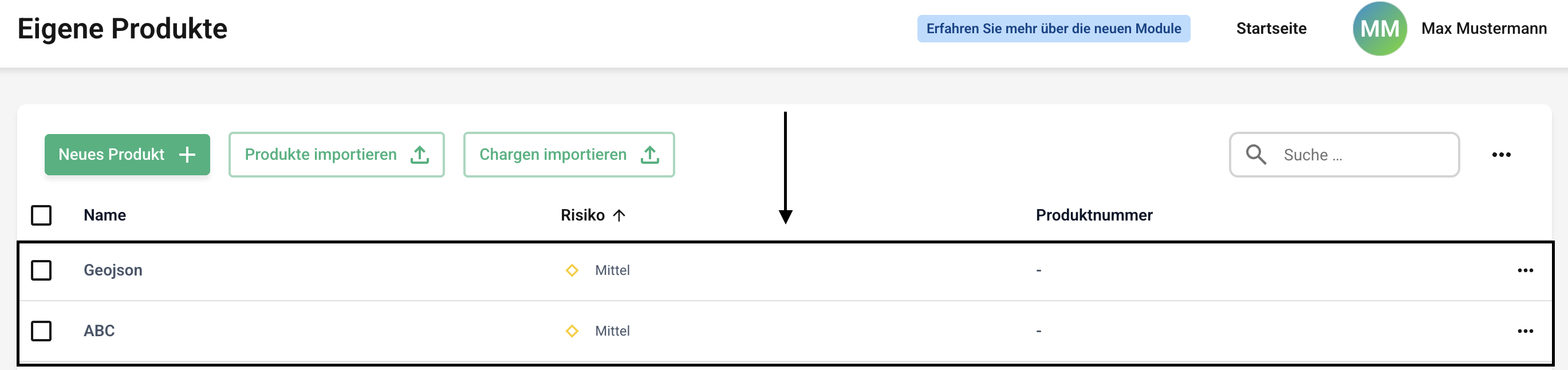Open the three-dot menu for ABC row
The height and width of the screenshot is (370, 1568).
1525,331
